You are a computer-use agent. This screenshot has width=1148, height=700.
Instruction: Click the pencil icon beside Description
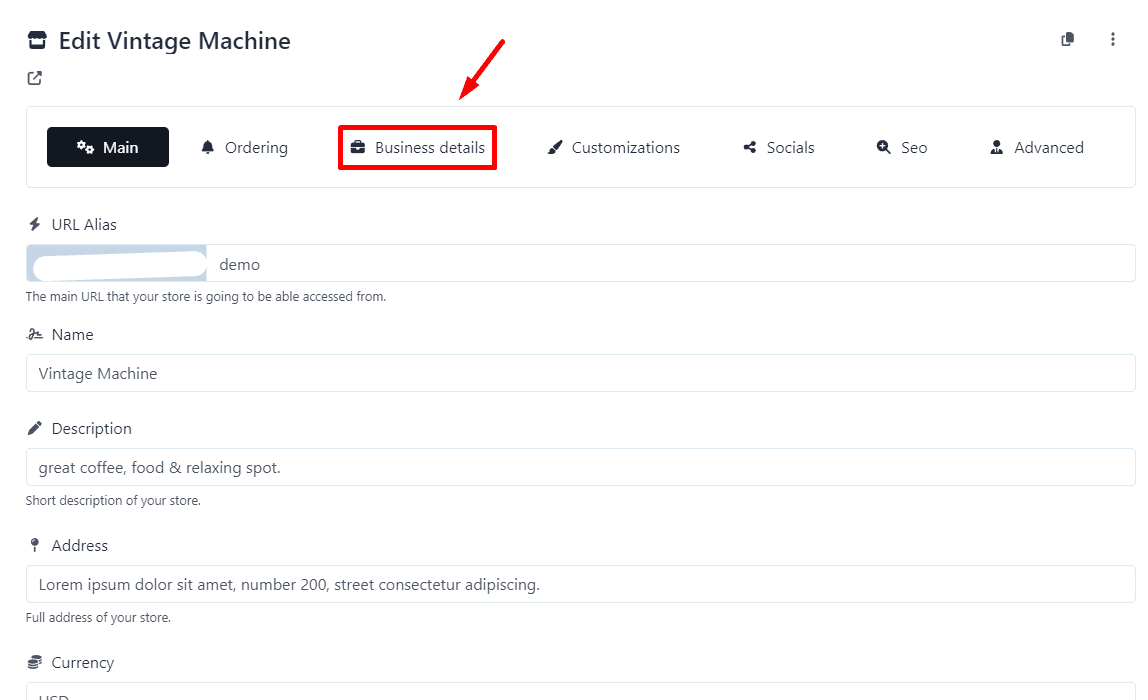tap(35, 428)
